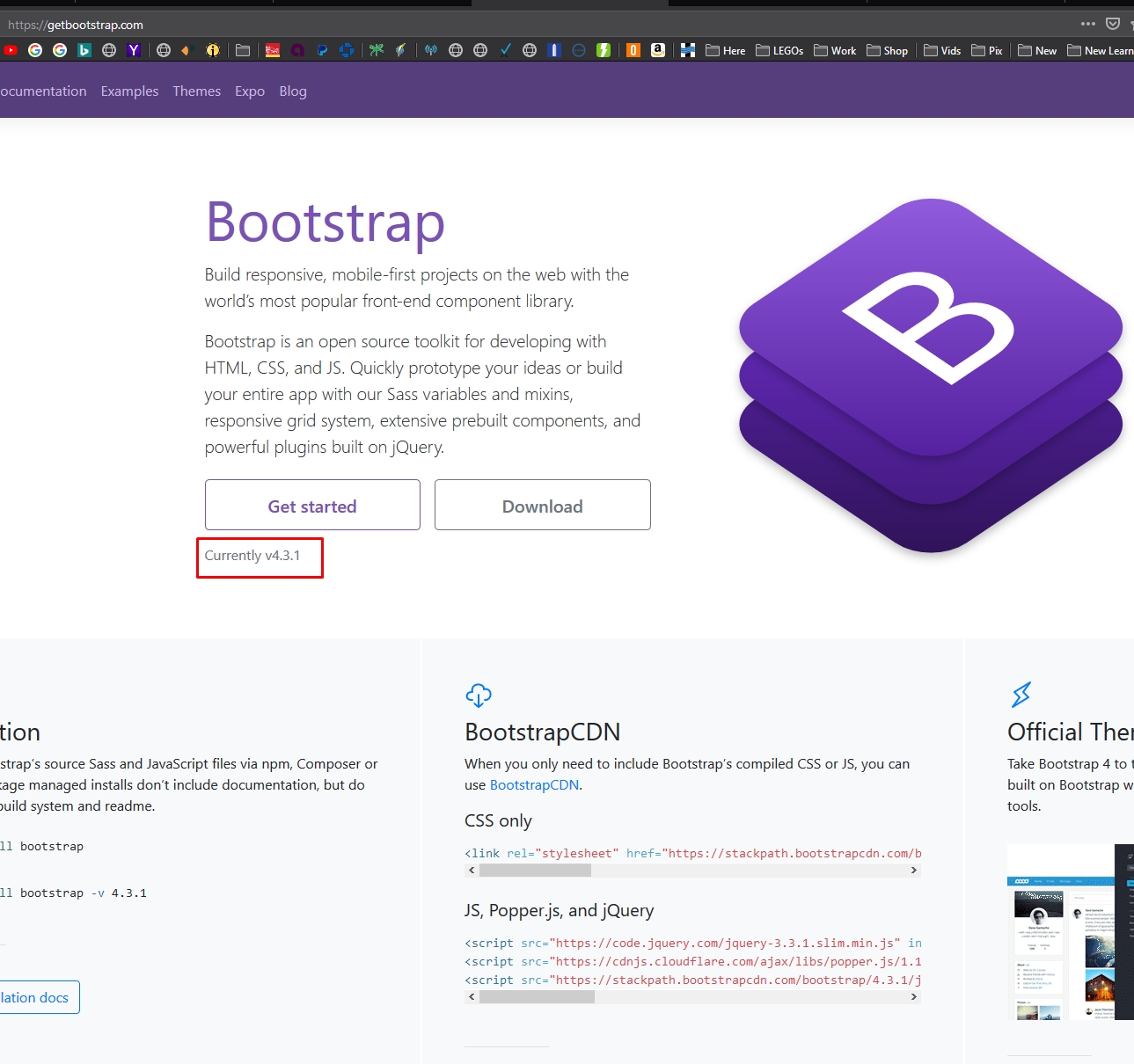Open the YouTube bookmark icon
This screenshot has height=1064, width=1134.
(x=11, y=50)
